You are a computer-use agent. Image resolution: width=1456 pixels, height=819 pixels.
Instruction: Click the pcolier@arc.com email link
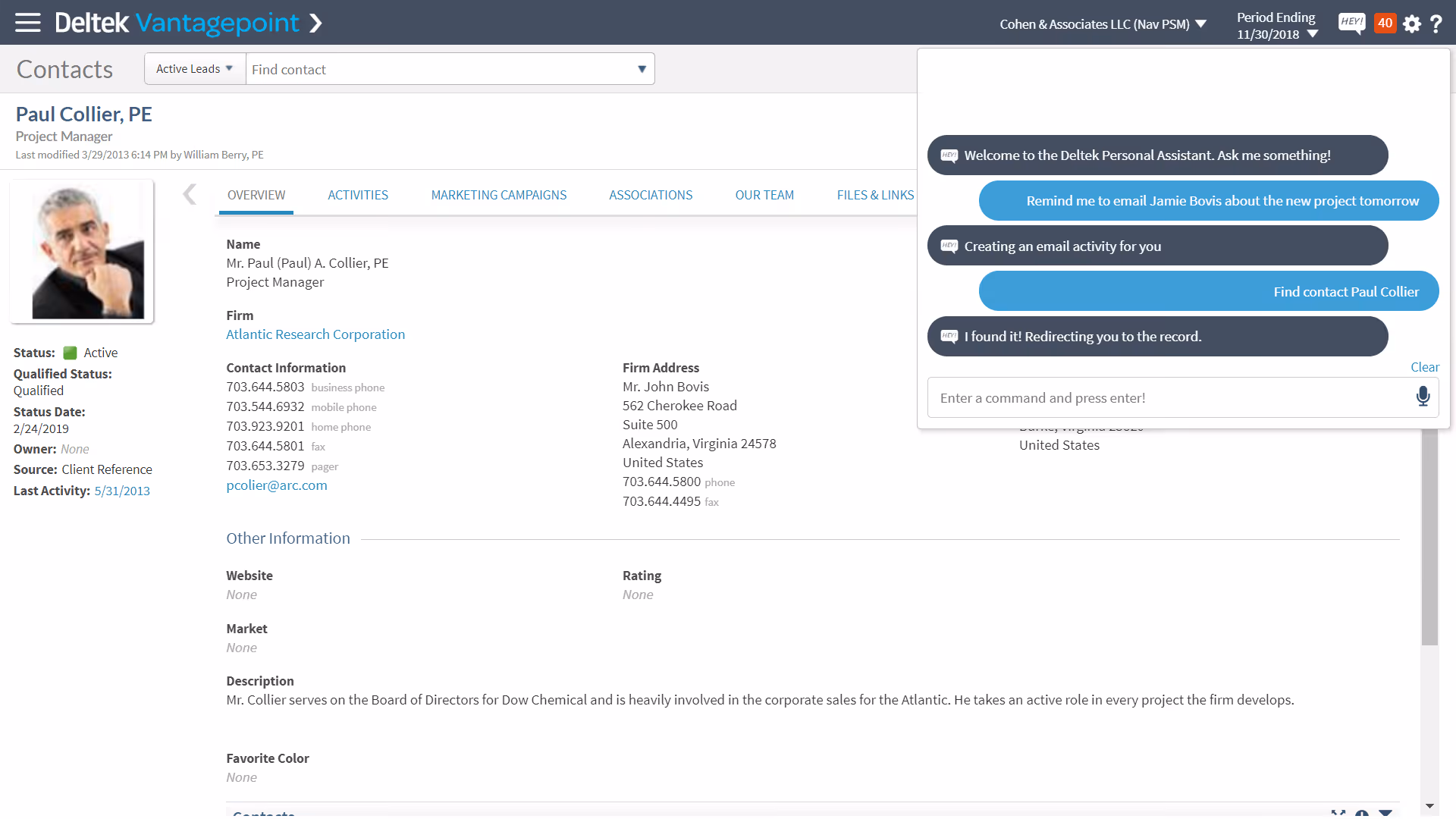point(277,485)
